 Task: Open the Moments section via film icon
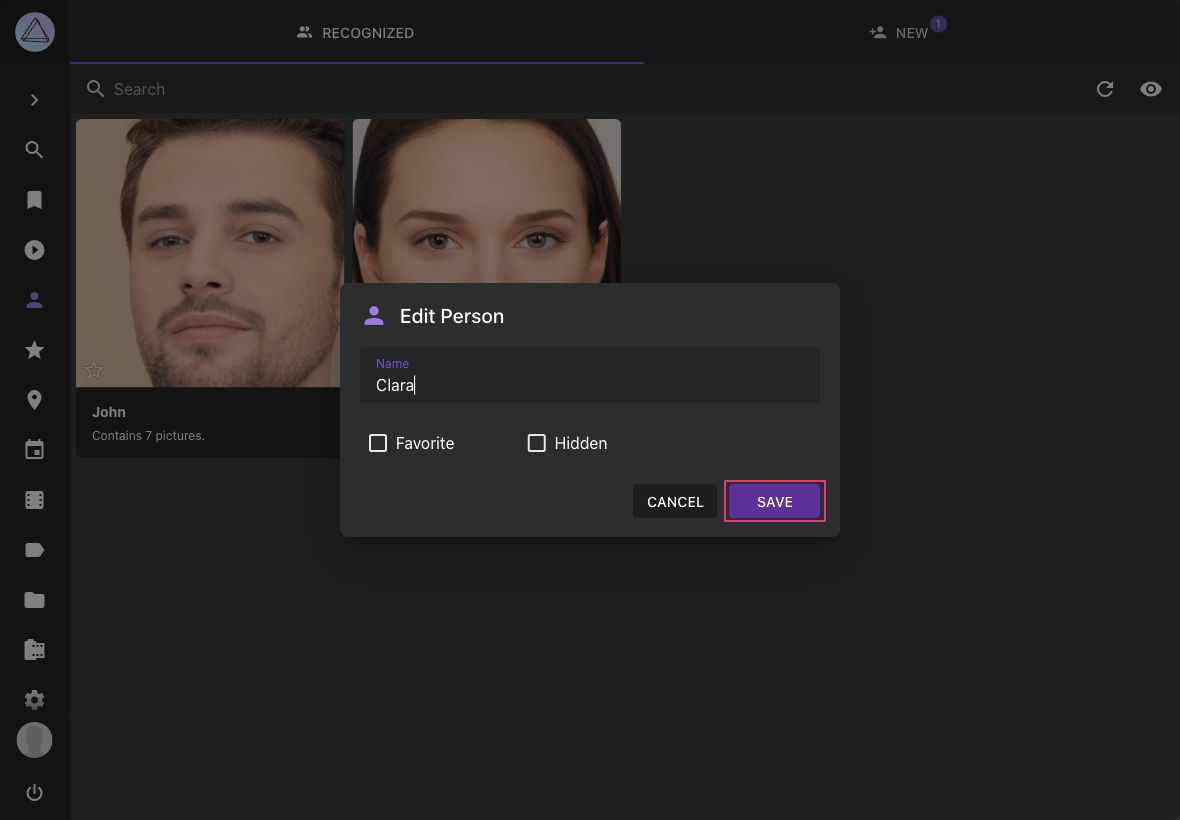pyautogui.click(x=34, y=499)
